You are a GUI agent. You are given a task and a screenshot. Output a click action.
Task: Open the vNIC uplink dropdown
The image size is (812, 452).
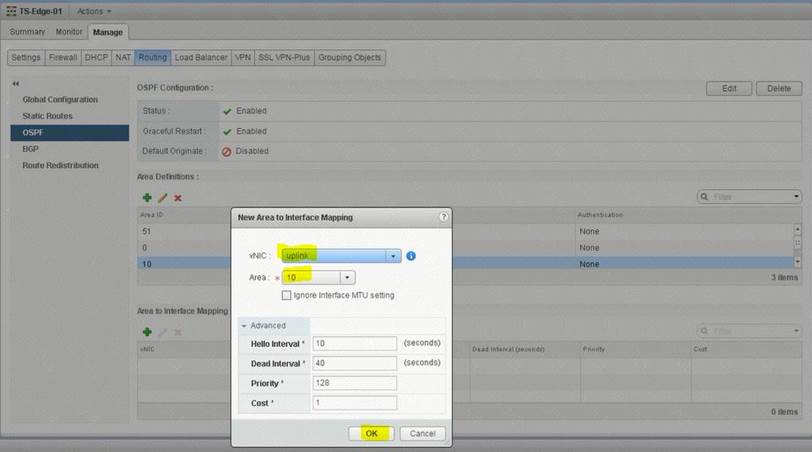coord(394,256)
